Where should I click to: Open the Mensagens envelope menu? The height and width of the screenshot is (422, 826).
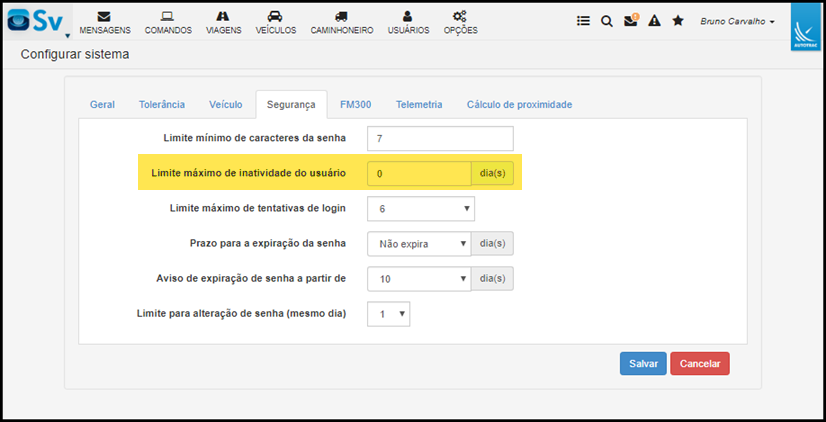(105, 23)
